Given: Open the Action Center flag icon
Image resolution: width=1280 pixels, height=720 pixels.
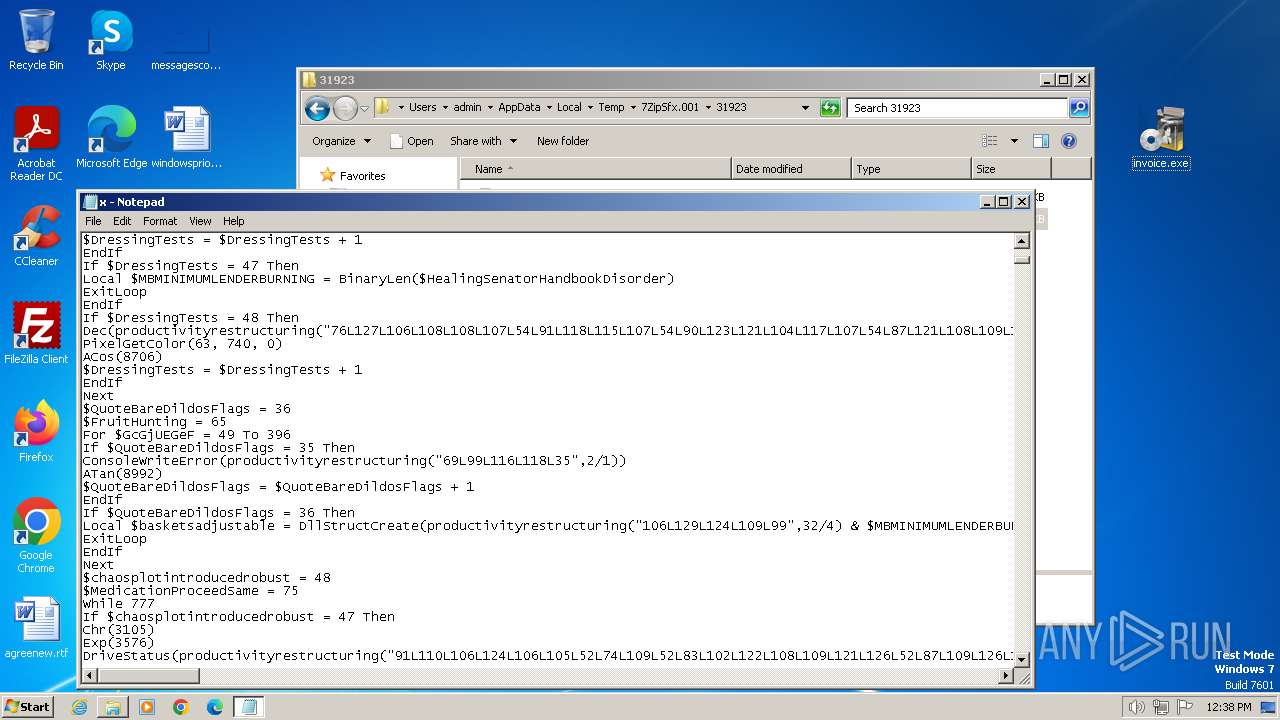Looking at the screenshot, I should 1186,707.
